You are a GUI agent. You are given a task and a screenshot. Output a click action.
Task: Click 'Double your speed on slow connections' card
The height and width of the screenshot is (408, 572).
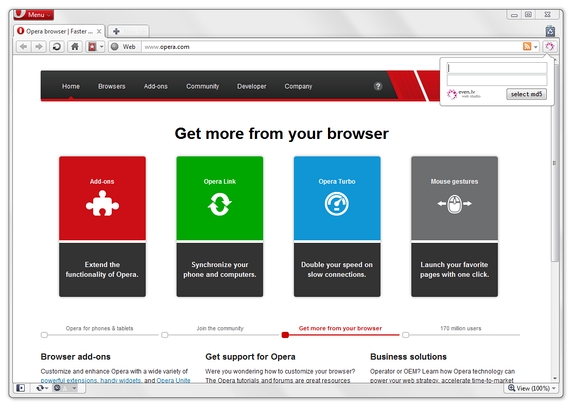337,270
